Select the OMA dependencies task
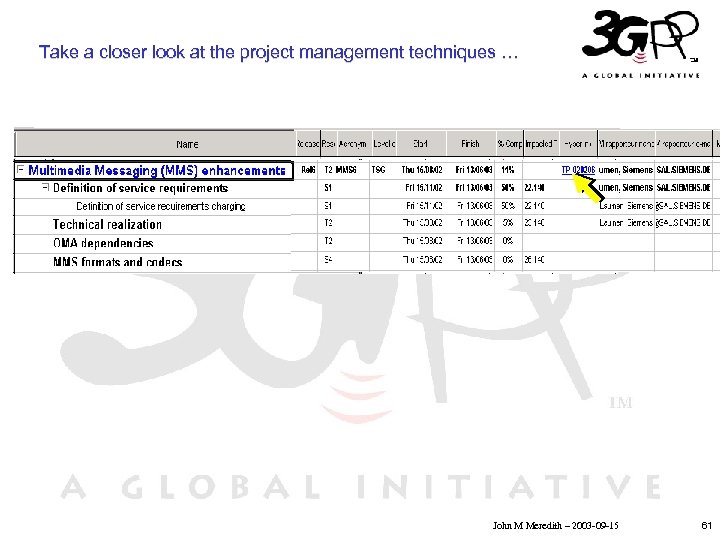The image size is (720, 540). point(103,243)
